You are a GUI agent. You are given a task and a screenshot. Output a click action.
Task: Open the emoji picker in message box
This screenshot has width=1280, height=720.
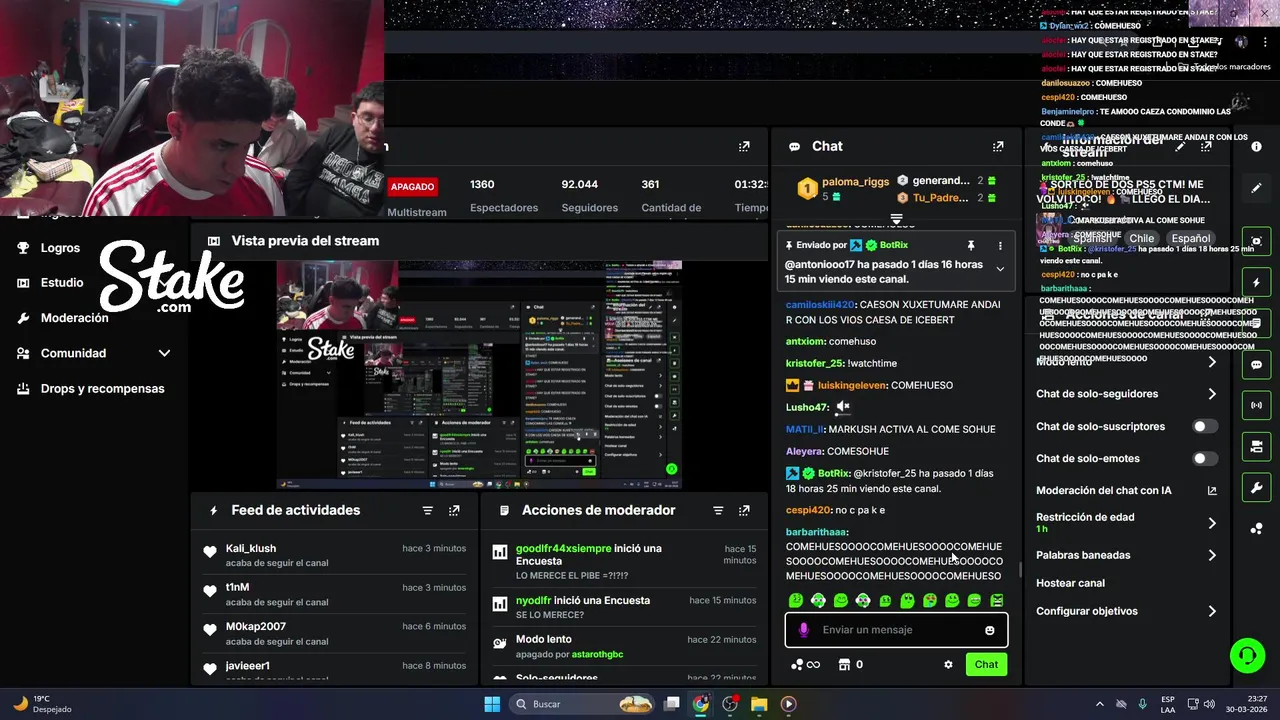[990, 630]
